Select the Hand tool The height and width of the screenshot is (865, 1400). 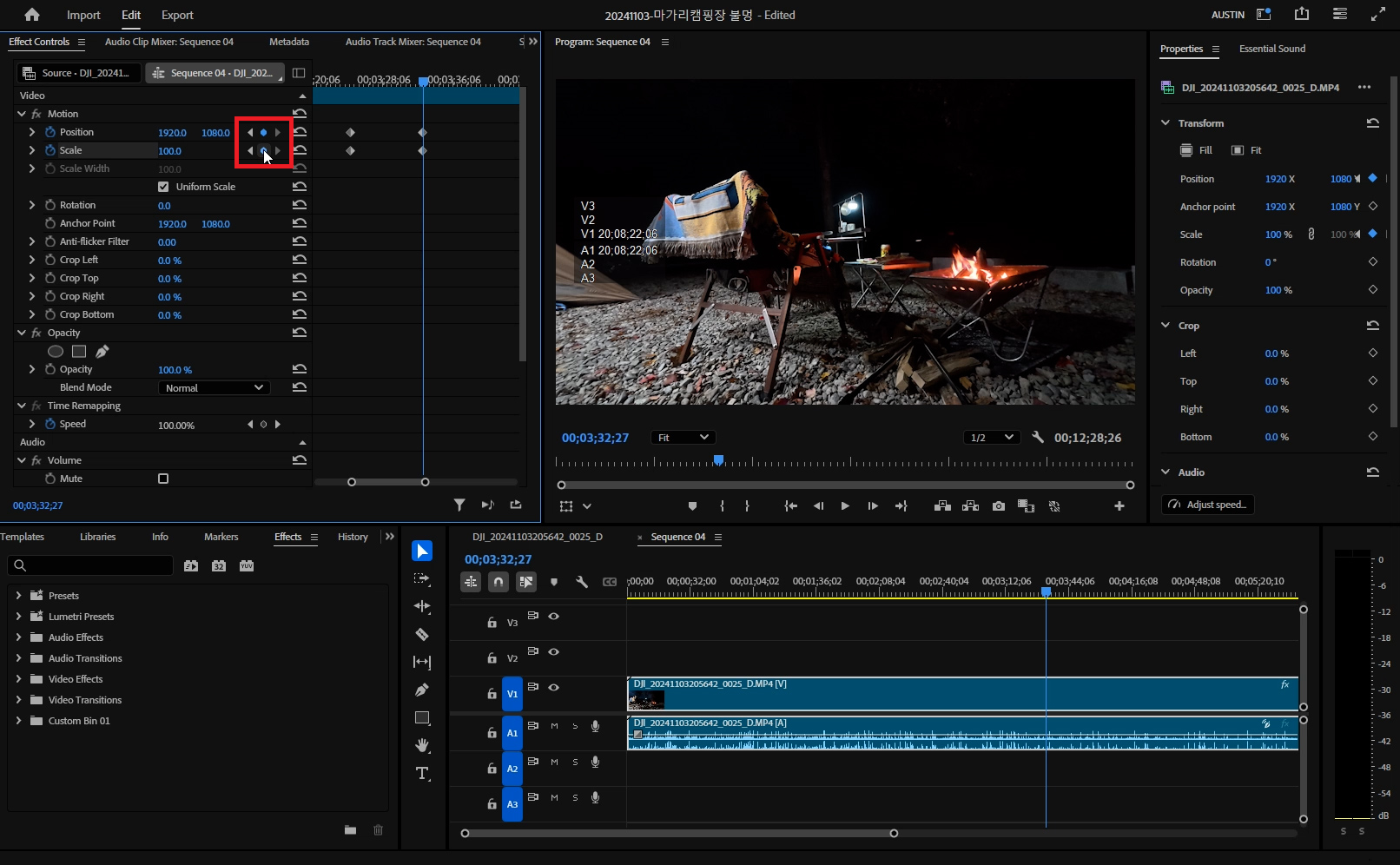[x=422, y=745]
